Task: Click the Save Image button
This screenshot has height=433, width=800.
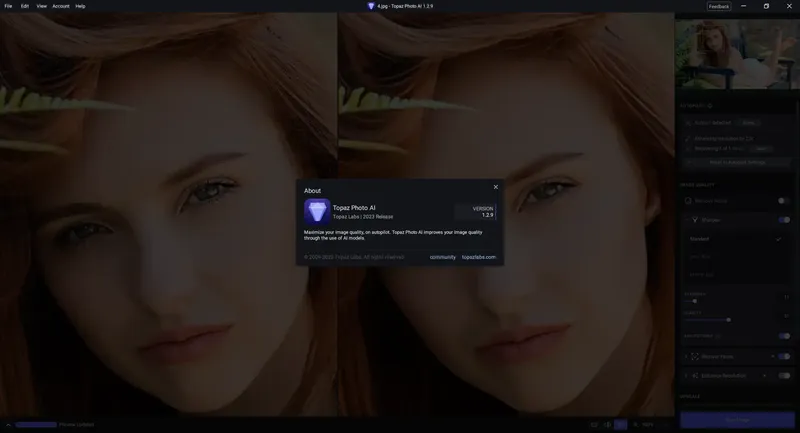Action: pyautogui.click(x=737, y=420)
